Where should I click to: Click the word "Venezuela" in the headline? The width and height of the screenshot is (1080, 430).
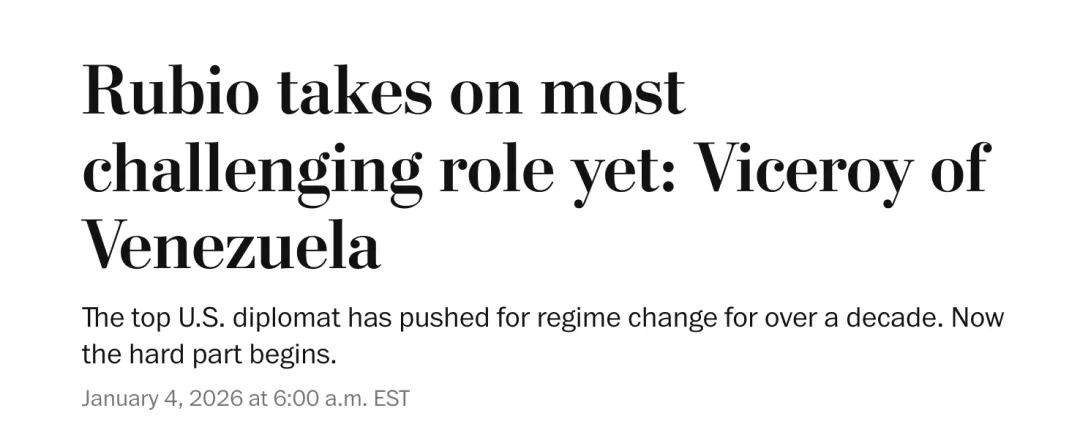[x=231, y=244]
